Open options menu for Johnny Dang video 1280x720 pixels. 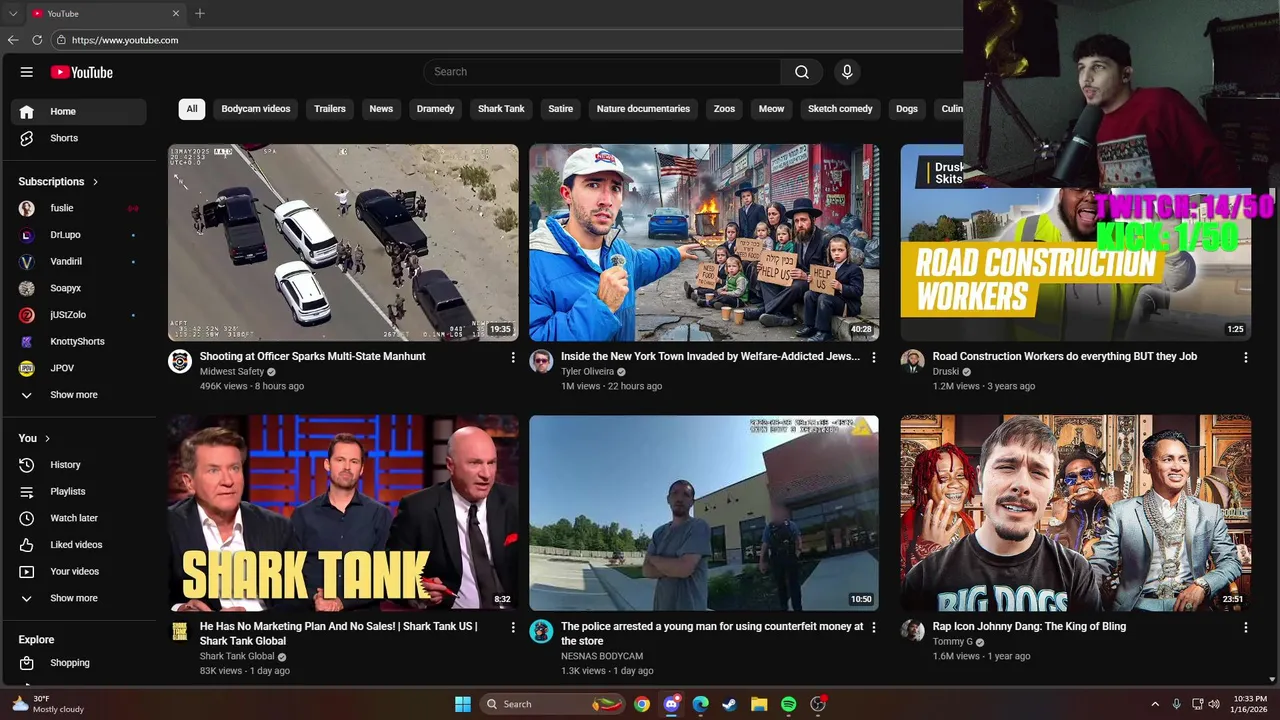[1245, 627]
